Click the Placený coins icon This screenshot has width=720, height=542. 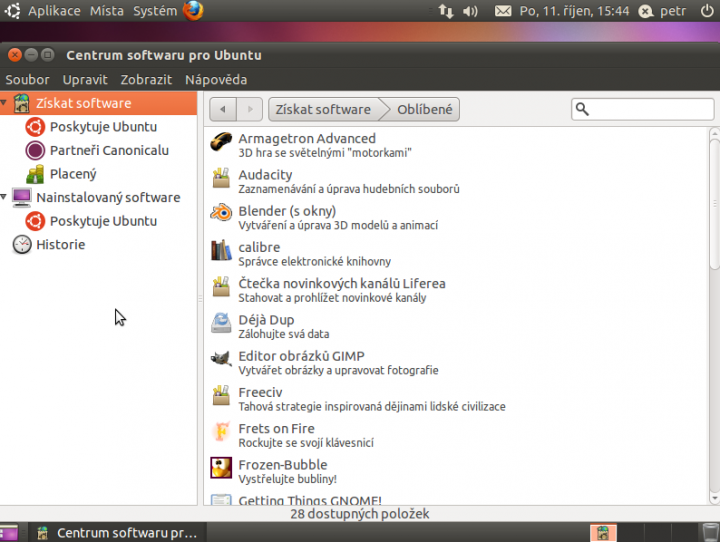[35, 174]
